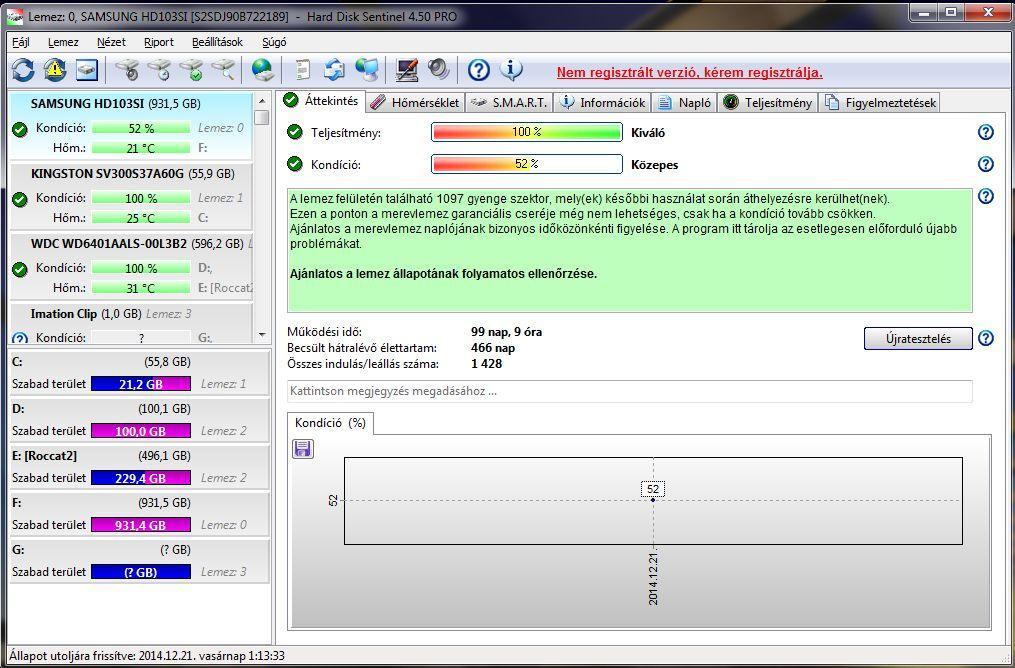Screen dimensions: 1015x668
Task: Open the Súgó menu
Action: pos(274,42)
